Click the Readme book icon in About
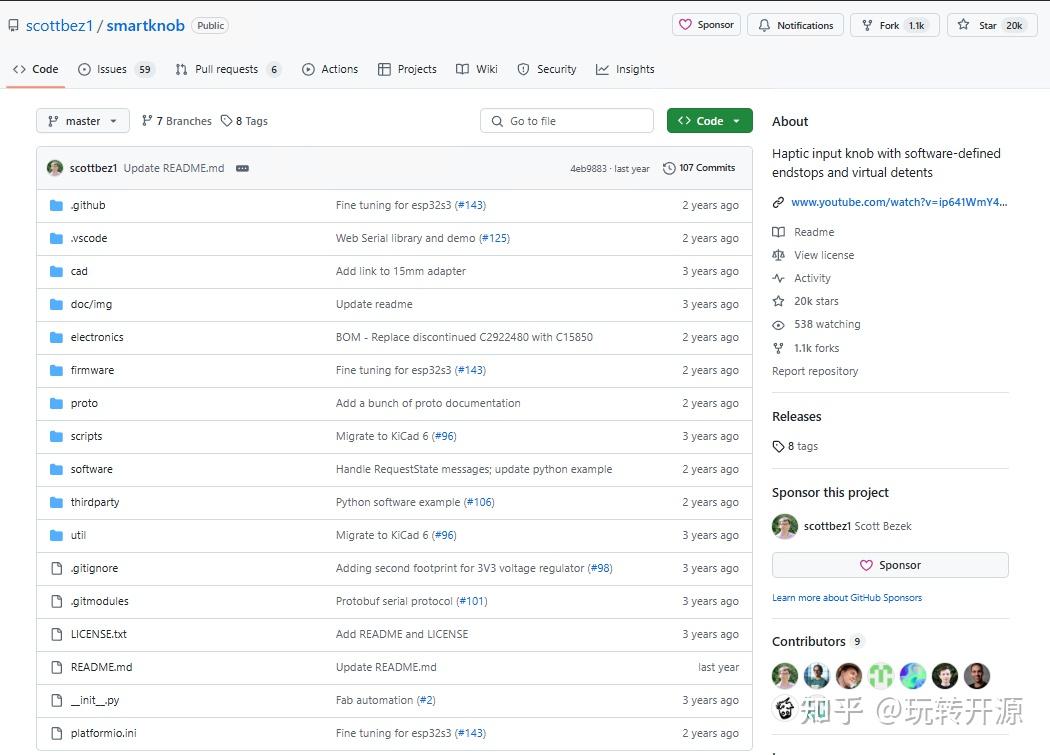This screenshot has height=755, width=1050. tap(778, 232)
